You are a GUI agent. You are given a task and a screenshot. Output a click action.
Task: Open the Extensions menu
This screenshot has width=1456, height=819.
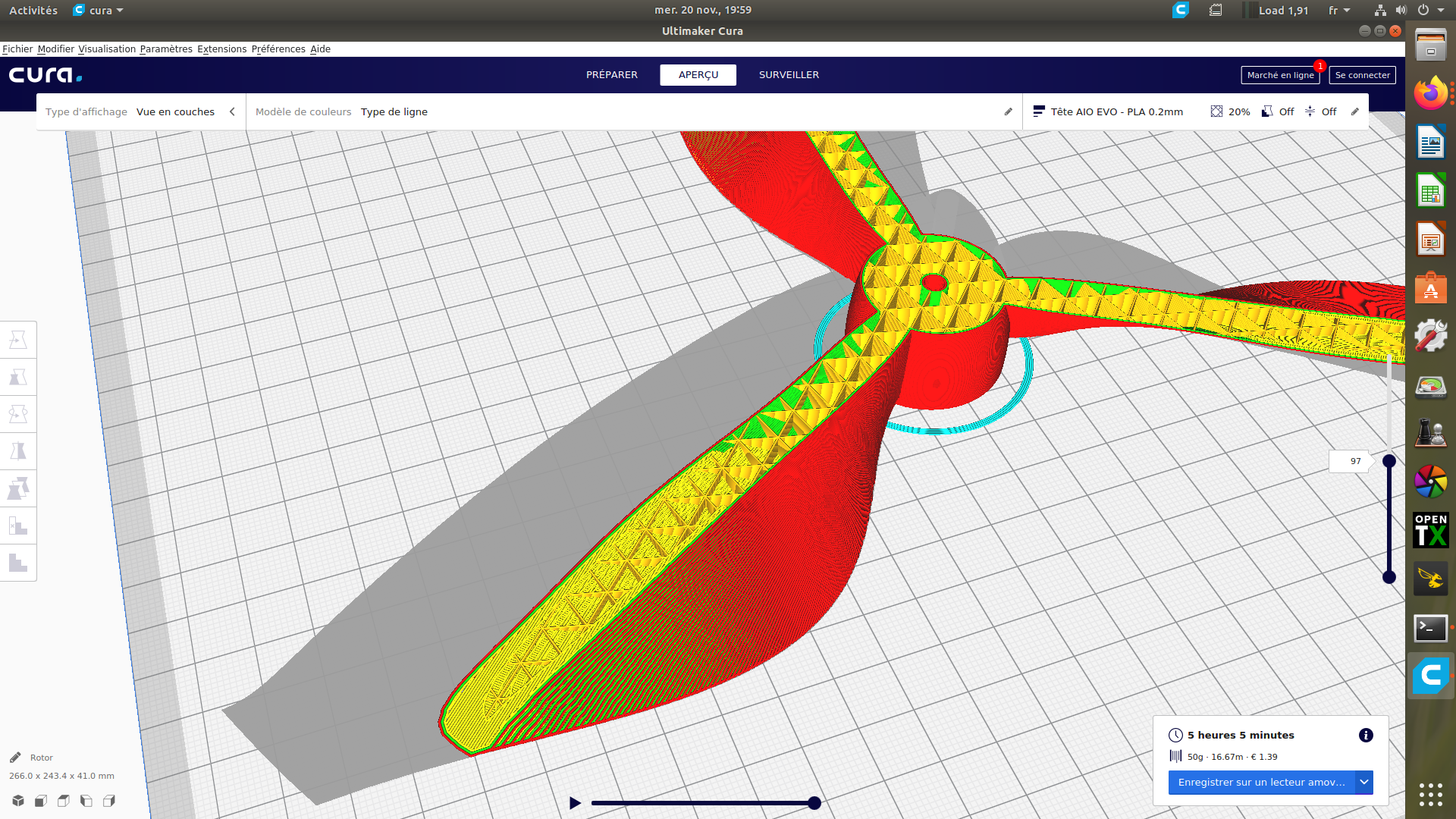point(221,49)
